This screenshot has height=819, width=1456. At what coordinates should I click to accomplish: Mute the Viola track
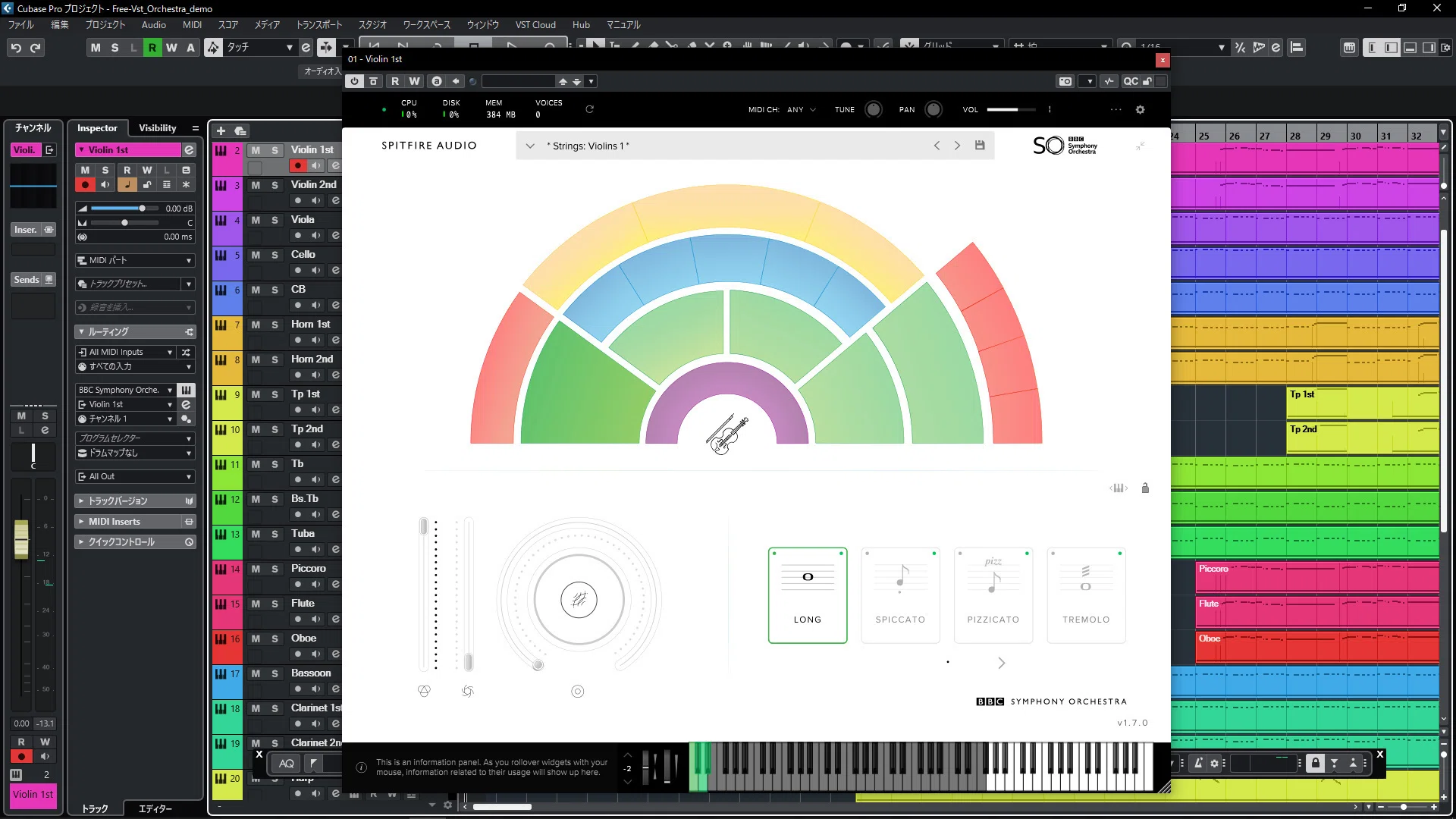[256, 220]
